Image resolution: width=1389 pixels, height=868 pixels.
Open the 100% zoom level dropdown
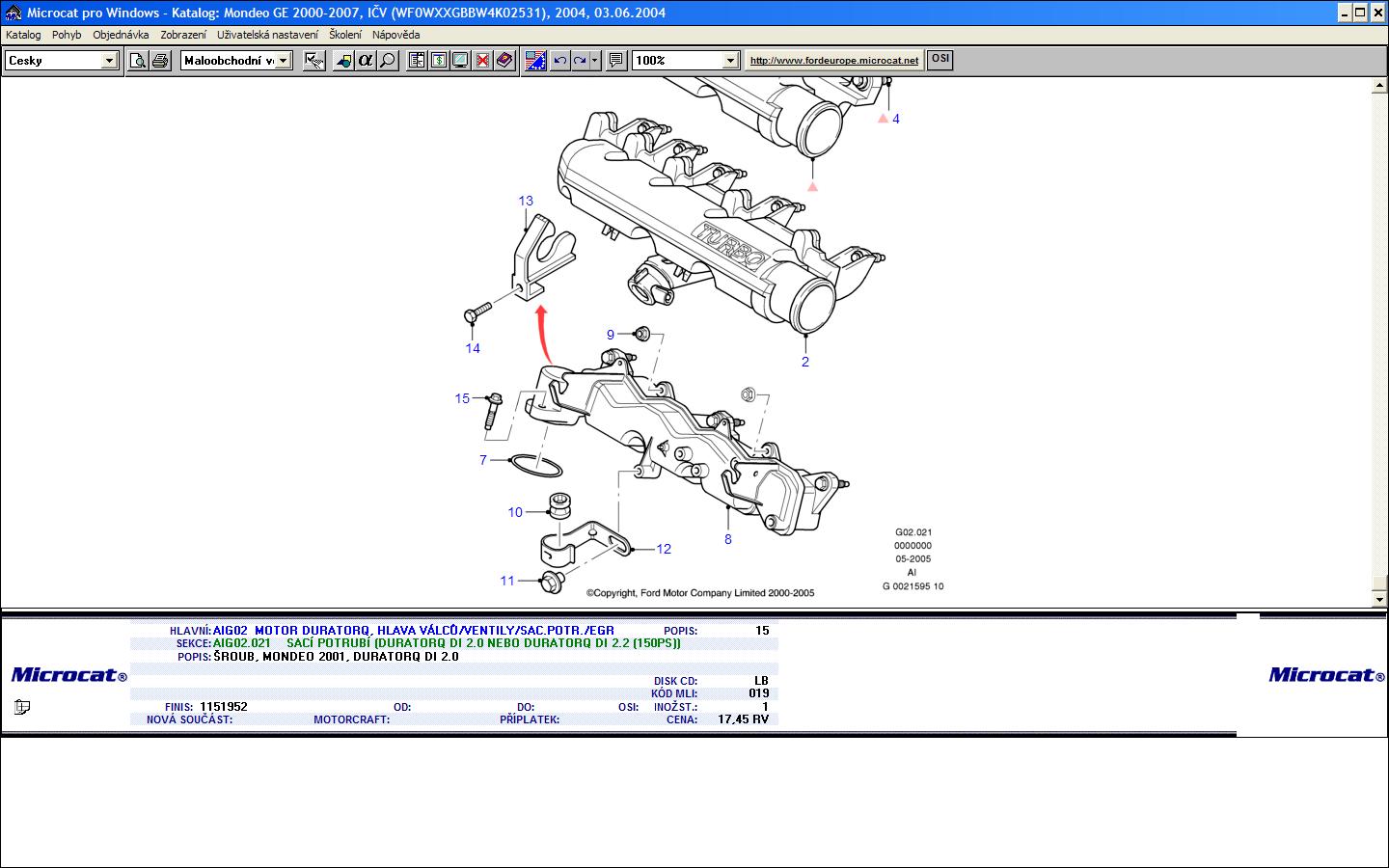730,61
